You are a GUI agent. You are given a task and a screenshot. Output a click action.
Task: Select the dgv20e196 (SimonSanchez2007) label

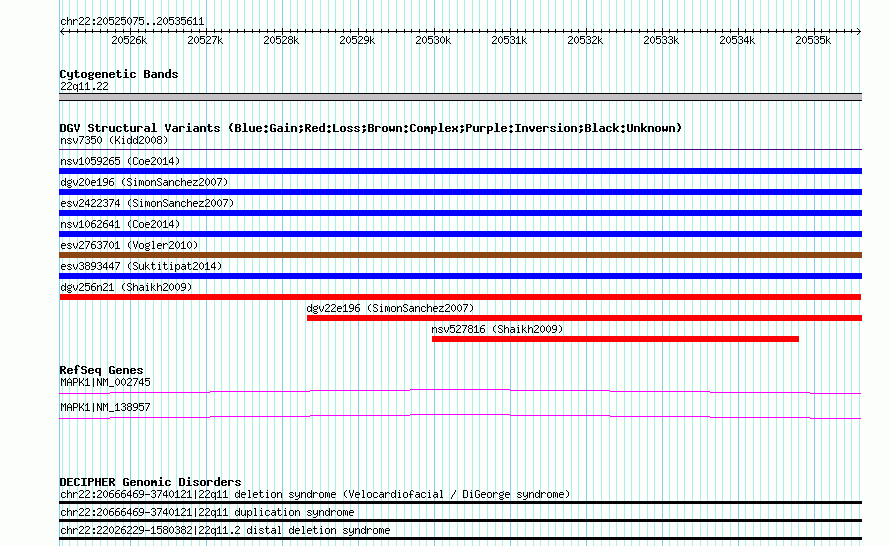tap(144, 182)
